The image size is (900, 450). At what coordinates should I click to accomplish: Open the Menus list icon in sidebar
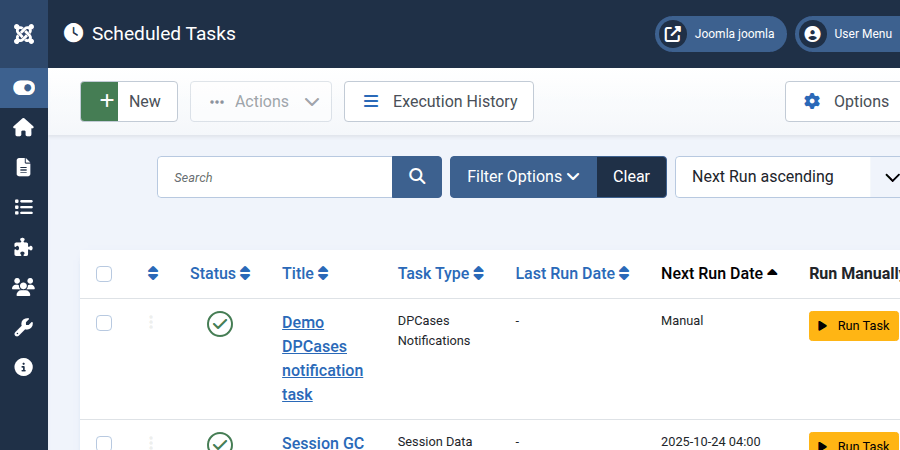click(24, 207)
